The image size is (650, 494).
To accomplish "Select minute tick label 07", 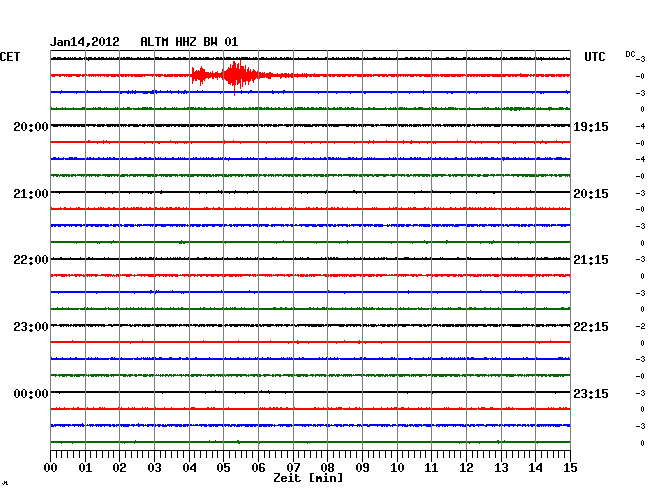I will [293, 467].
